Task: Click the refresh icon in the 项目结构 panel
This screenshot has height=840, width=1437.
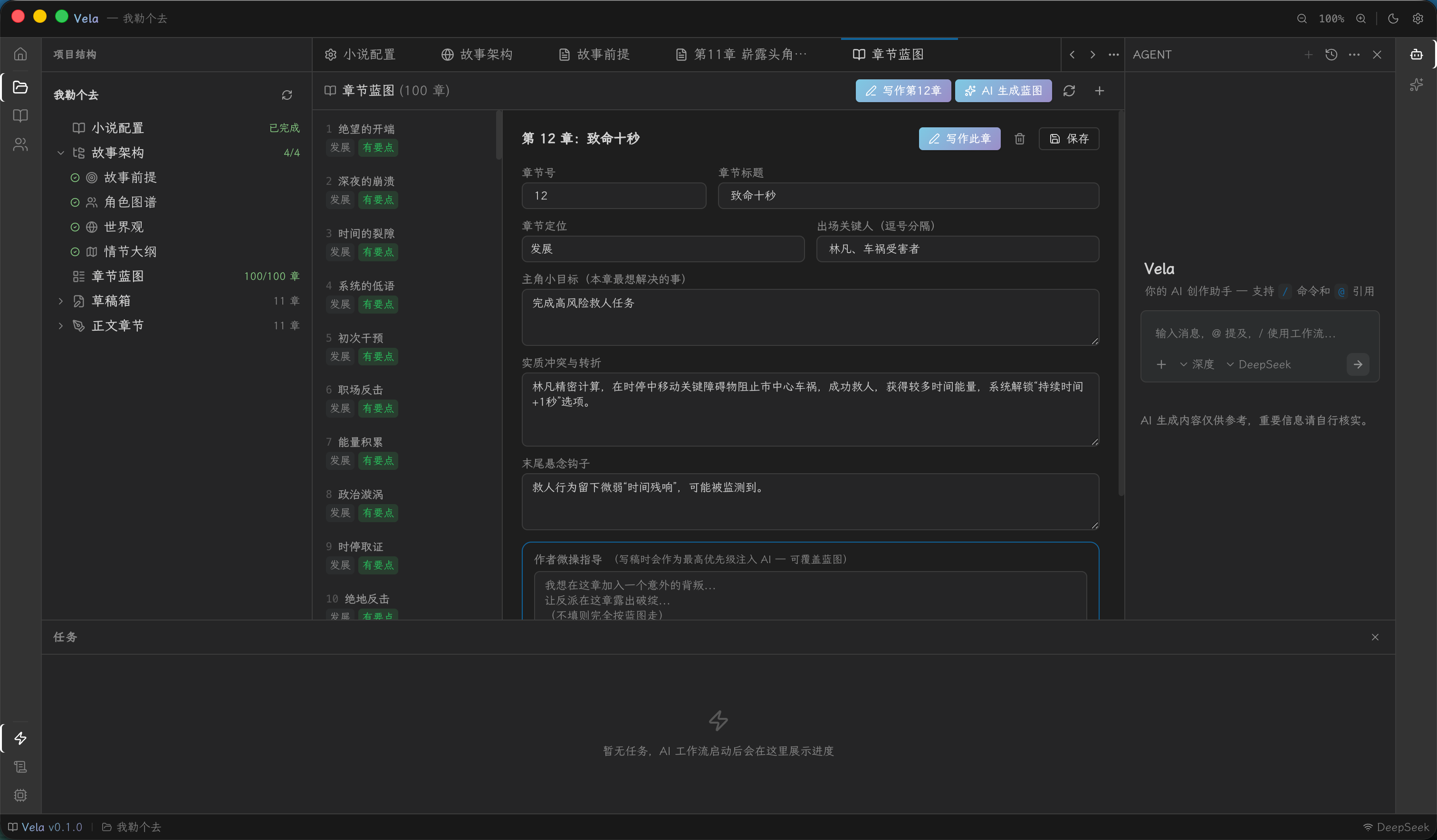Action: (287, 95)
